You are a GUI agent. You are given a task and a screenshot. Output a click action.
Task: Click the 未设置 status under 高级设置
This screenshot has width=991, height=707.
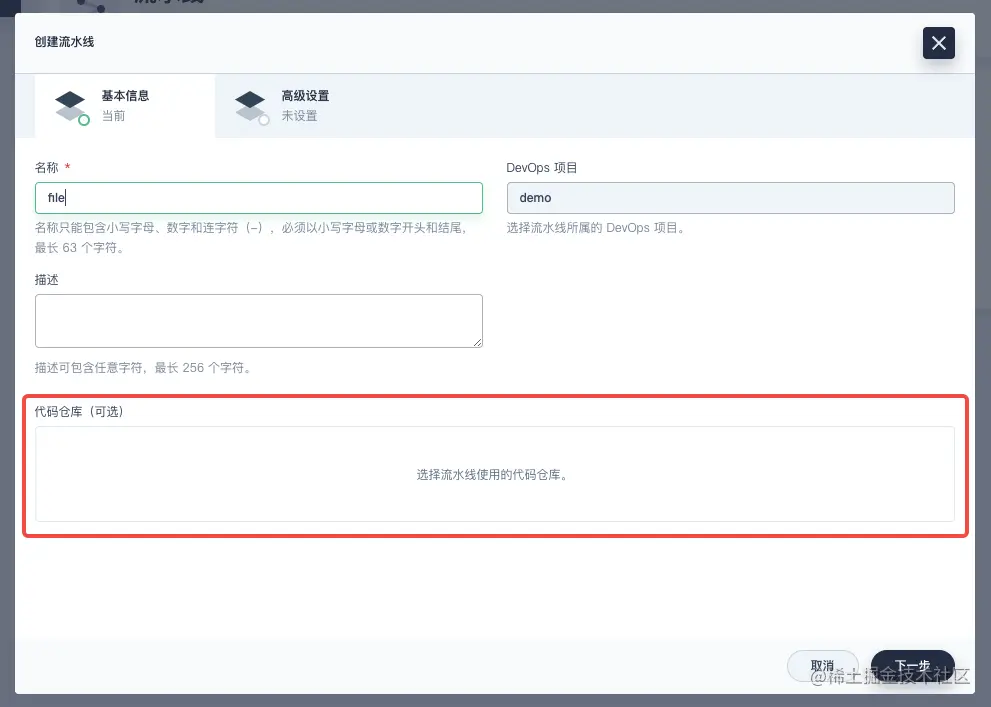coord(299,116)
